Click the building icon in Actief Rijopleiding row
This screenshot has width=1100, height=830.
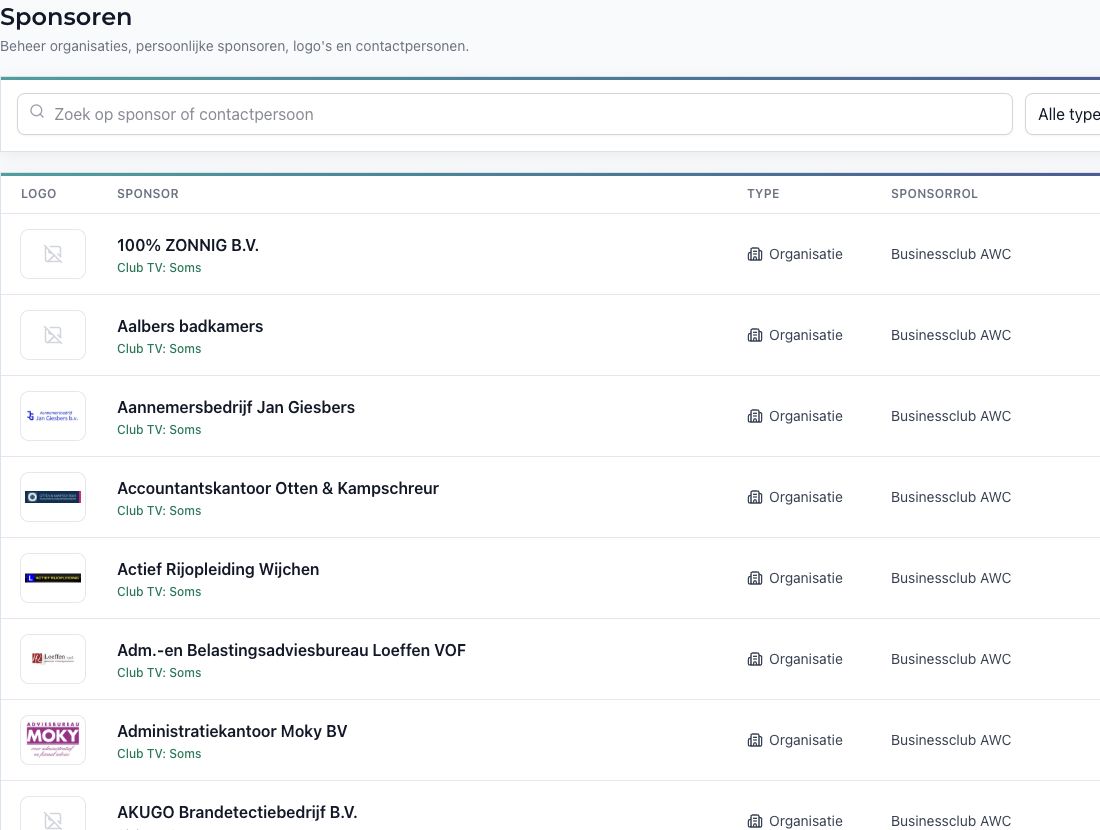[x=755, y=578]
